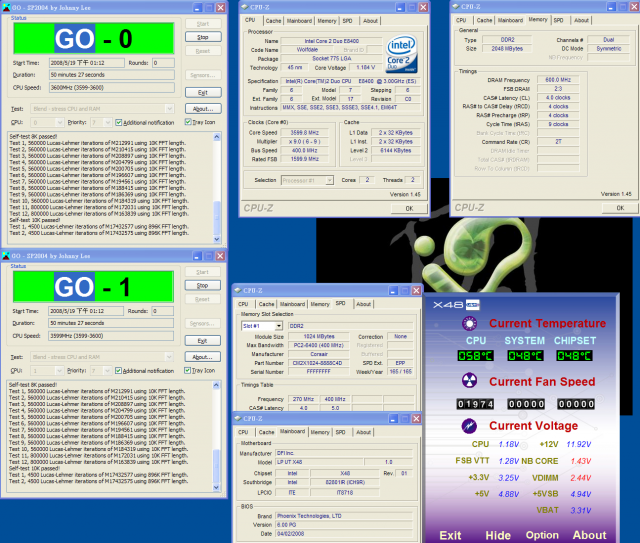Click OK in CPU-Z Memory window
Viewport: 640px width, 543px height.
coord(620,208)
